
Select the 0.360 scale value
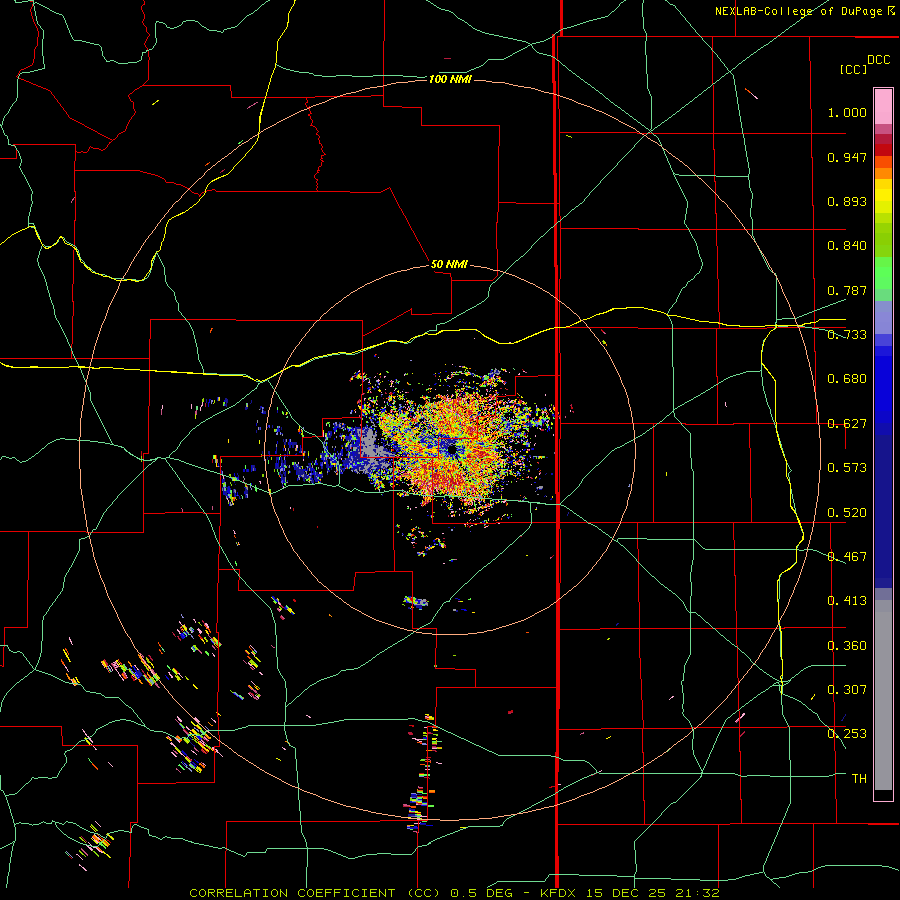[847, 646]
